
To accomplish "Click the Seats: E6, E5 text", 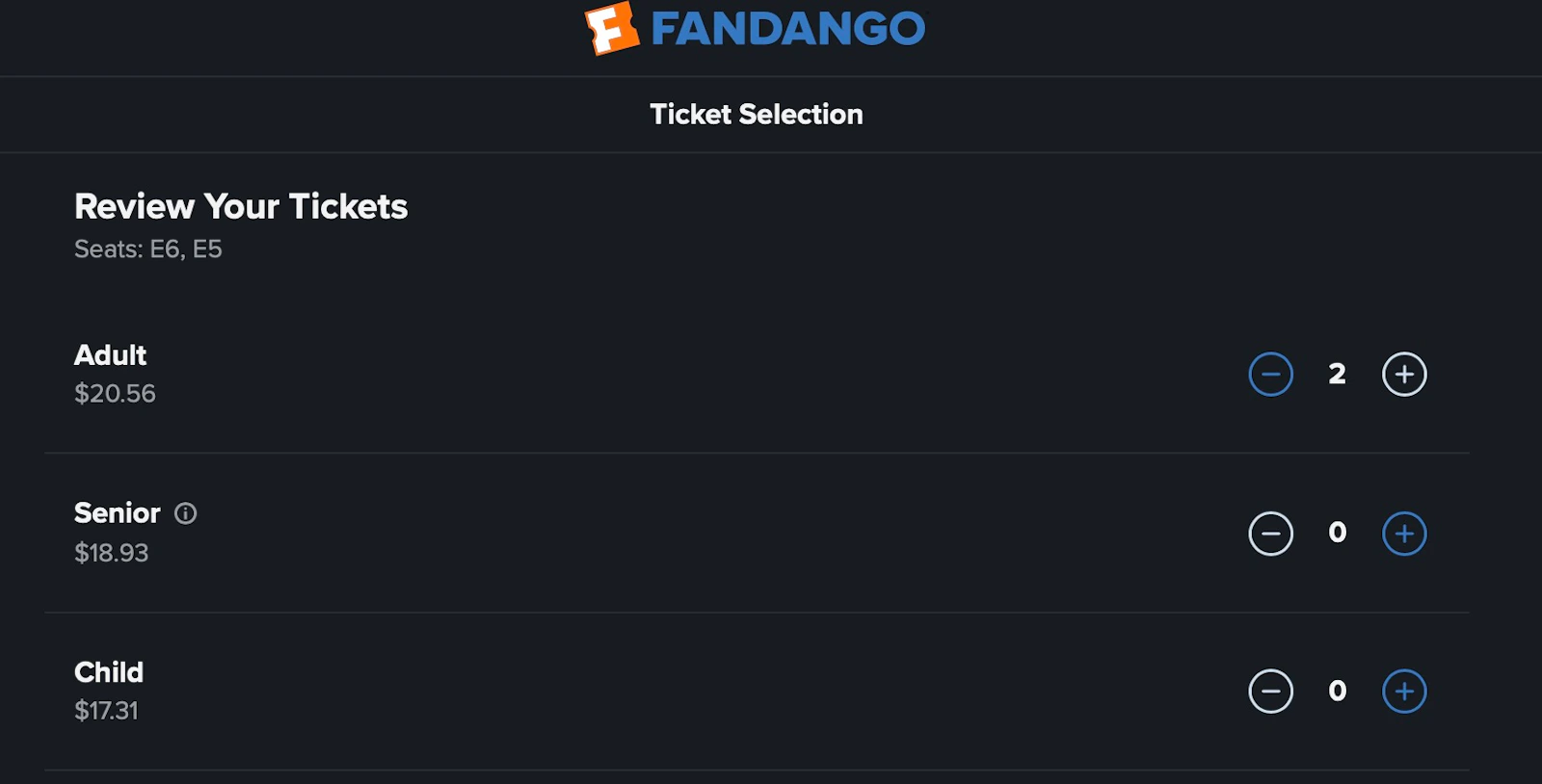I will (148, 249).
